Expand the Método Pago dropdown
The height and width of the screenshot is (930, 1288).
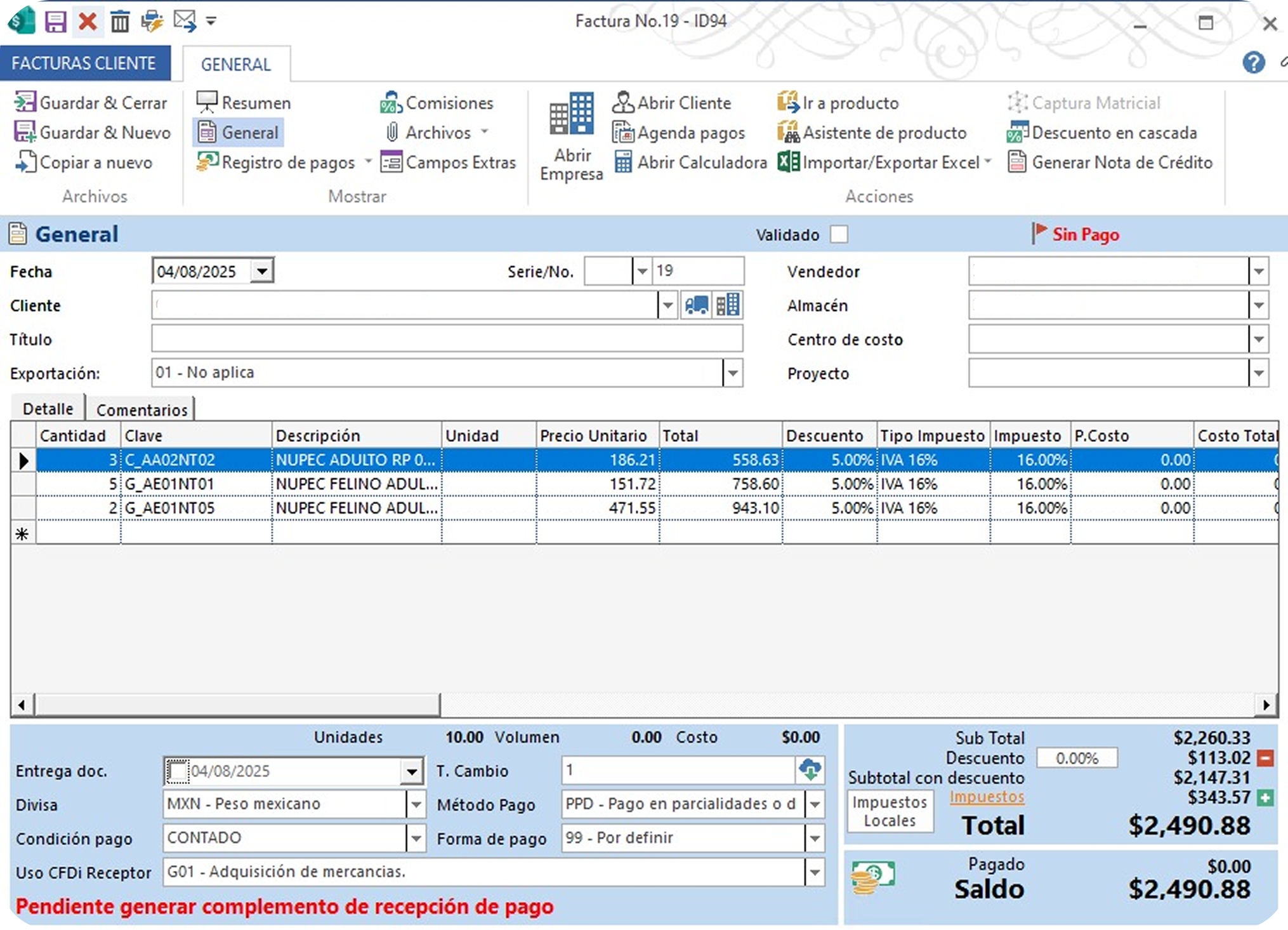815,804
